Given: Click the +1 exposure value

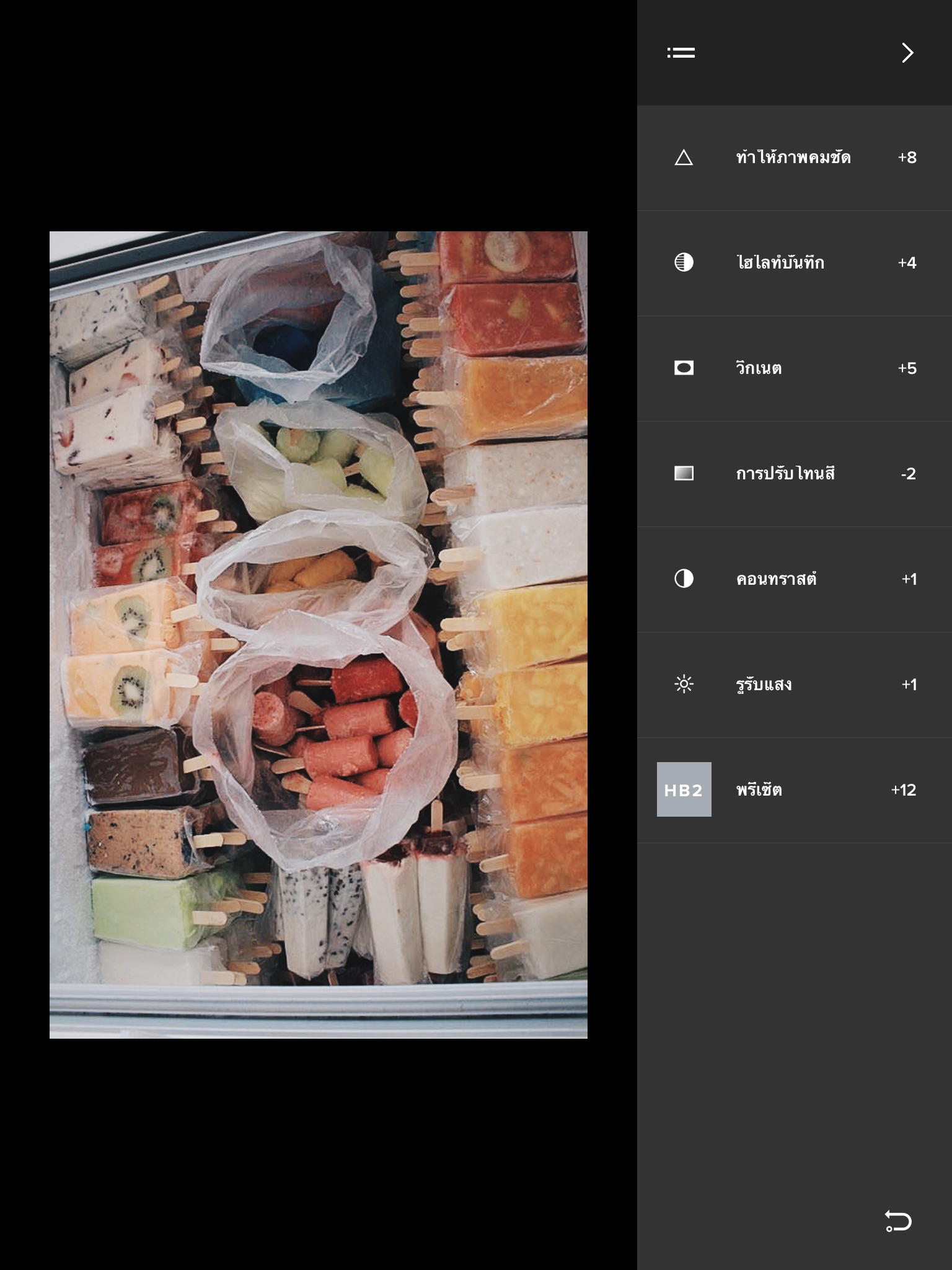Looking at the screenshot, I should click(x=909, y=685).
